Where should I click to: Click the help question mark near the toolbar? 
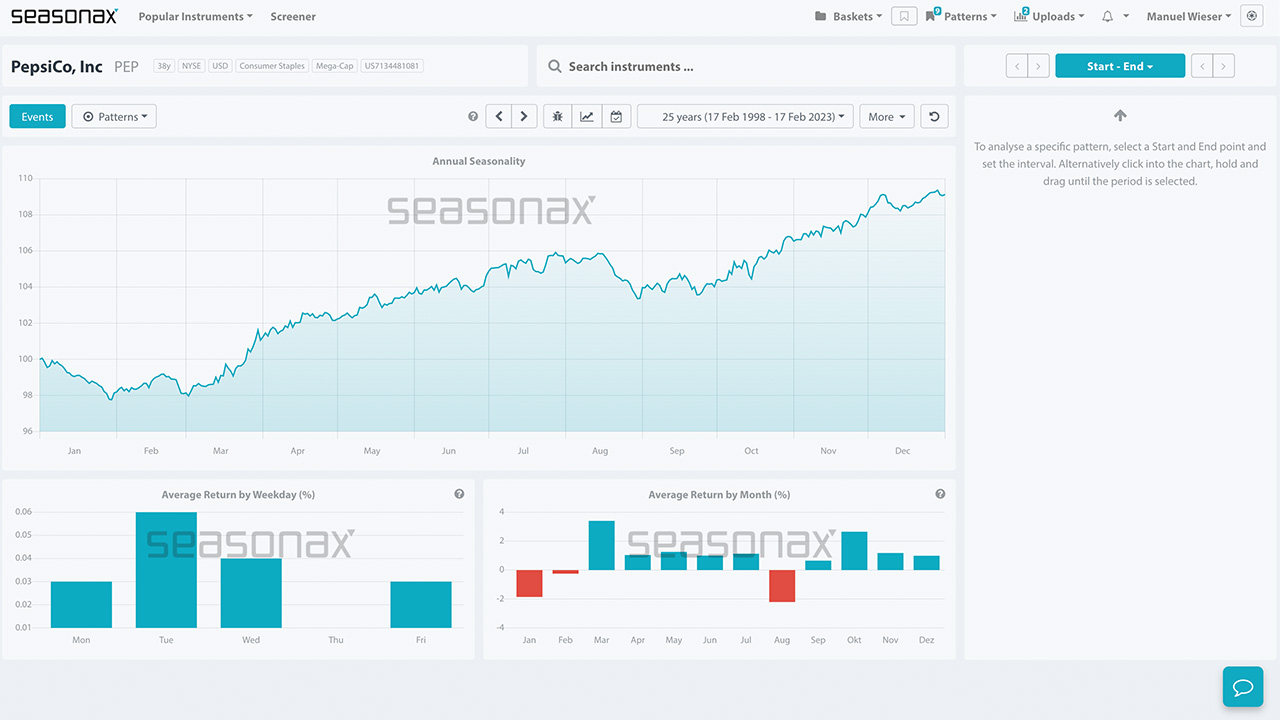(472, 116)
